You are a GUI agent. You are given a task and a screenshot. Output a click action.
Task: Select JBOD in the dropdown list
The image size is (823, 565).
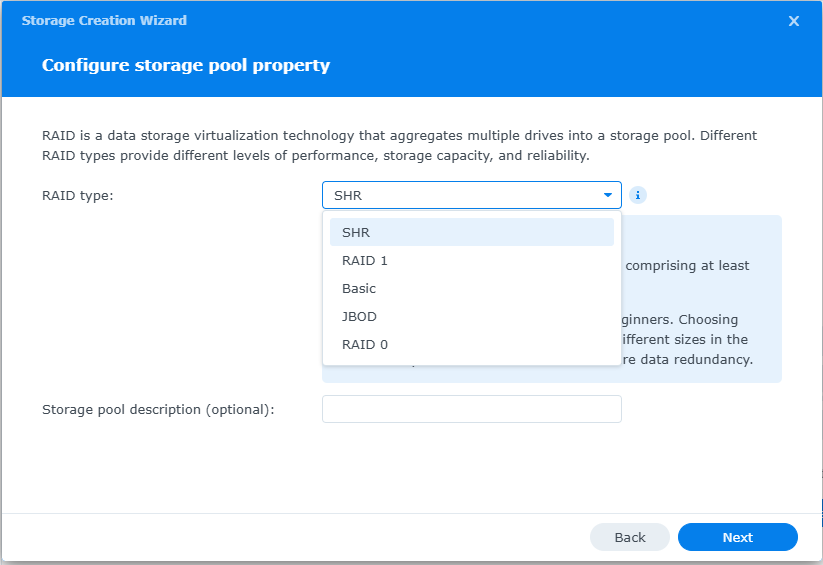click(x=472, y=317)
